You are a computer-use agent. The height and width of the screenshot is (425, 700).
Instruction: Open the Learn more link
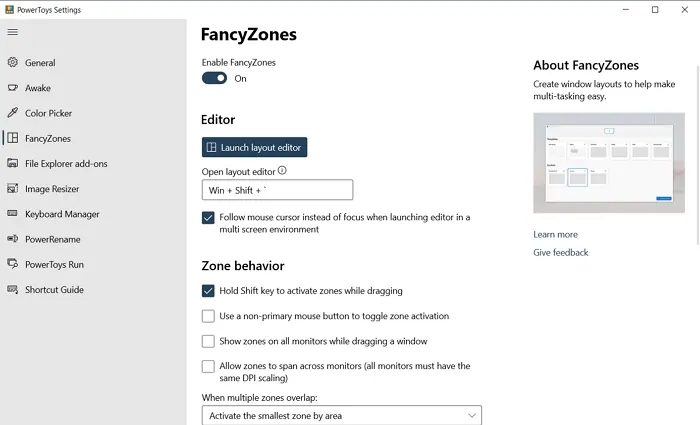555,234
